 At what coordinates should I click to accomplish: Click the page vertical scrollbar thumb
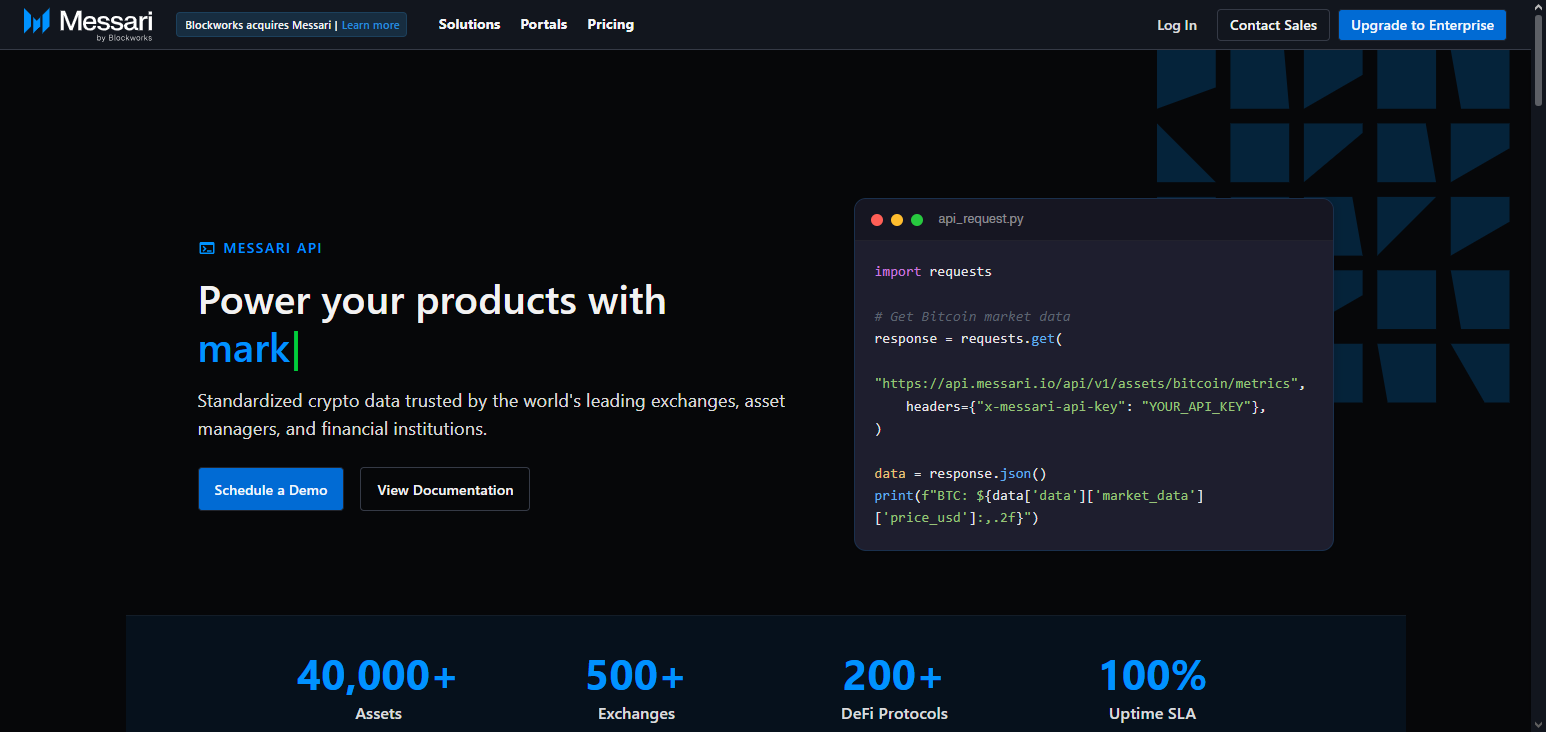pyautogui.click(x=1538, y=60)
